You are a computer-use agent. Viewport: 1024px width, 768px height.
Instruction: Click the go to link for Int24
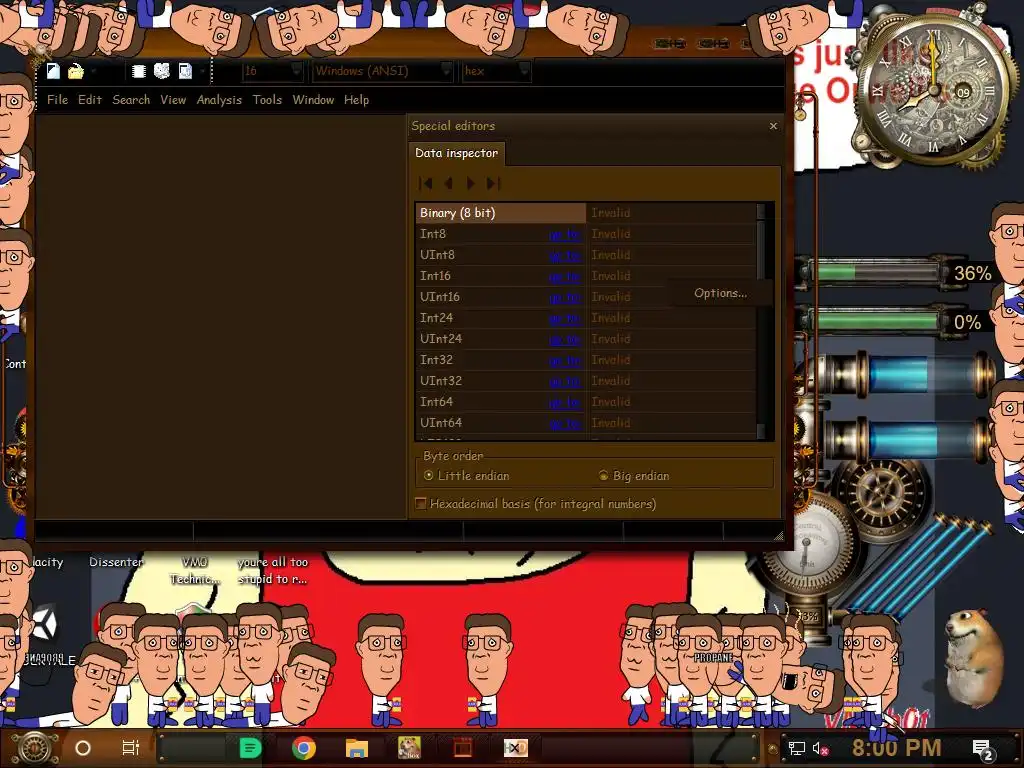point(565,318)
